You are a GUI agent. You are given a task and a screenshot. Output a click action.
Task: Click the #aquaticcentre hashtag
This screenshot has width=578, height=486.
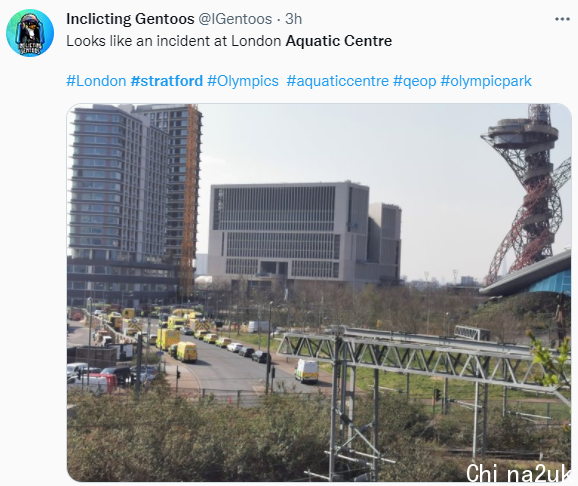point(337,81)
